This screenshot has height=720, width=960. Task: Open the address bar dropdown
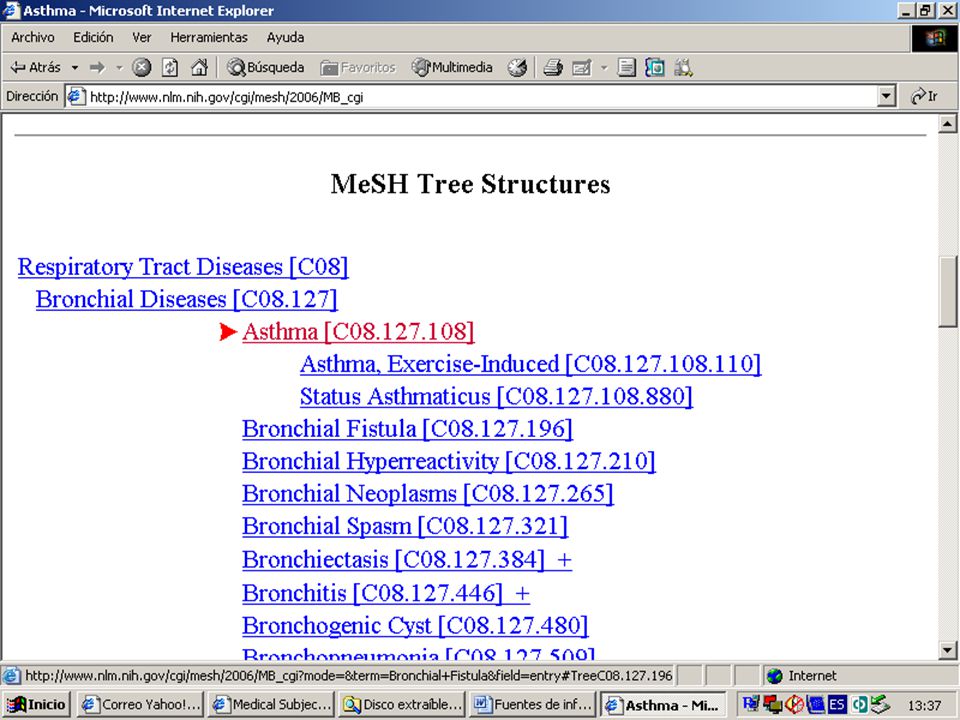[886, 97]
